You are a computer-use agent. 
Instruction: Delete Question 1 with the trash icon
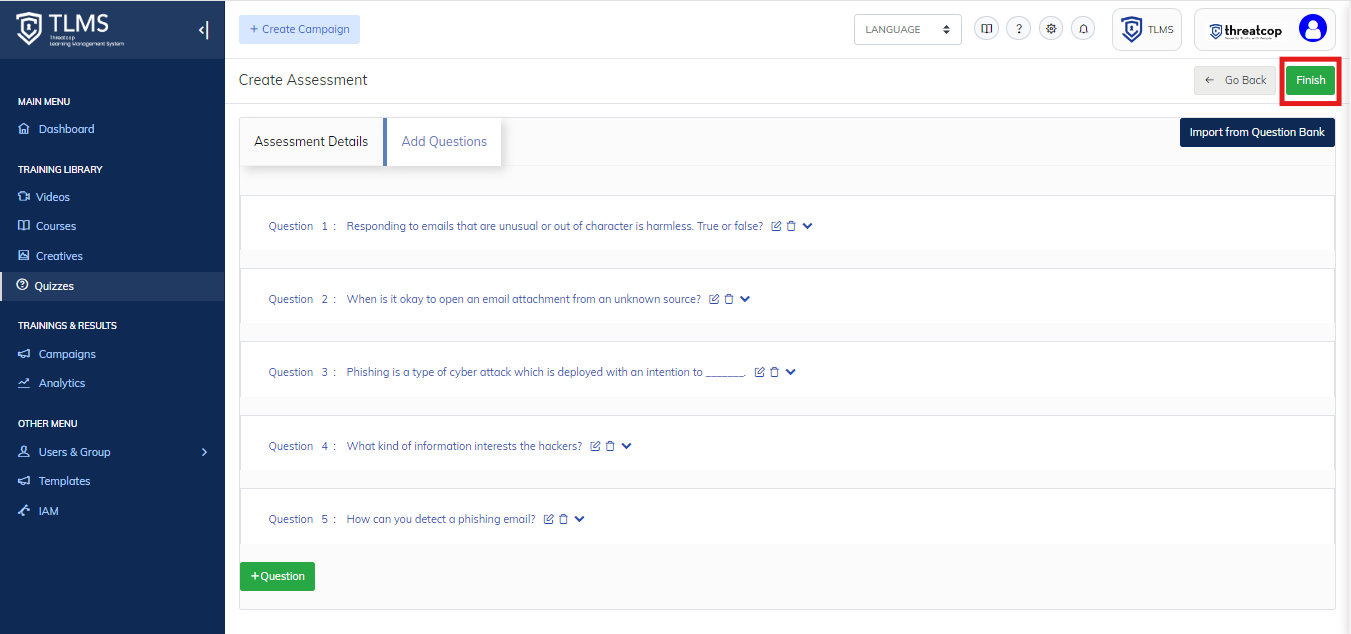791,226
